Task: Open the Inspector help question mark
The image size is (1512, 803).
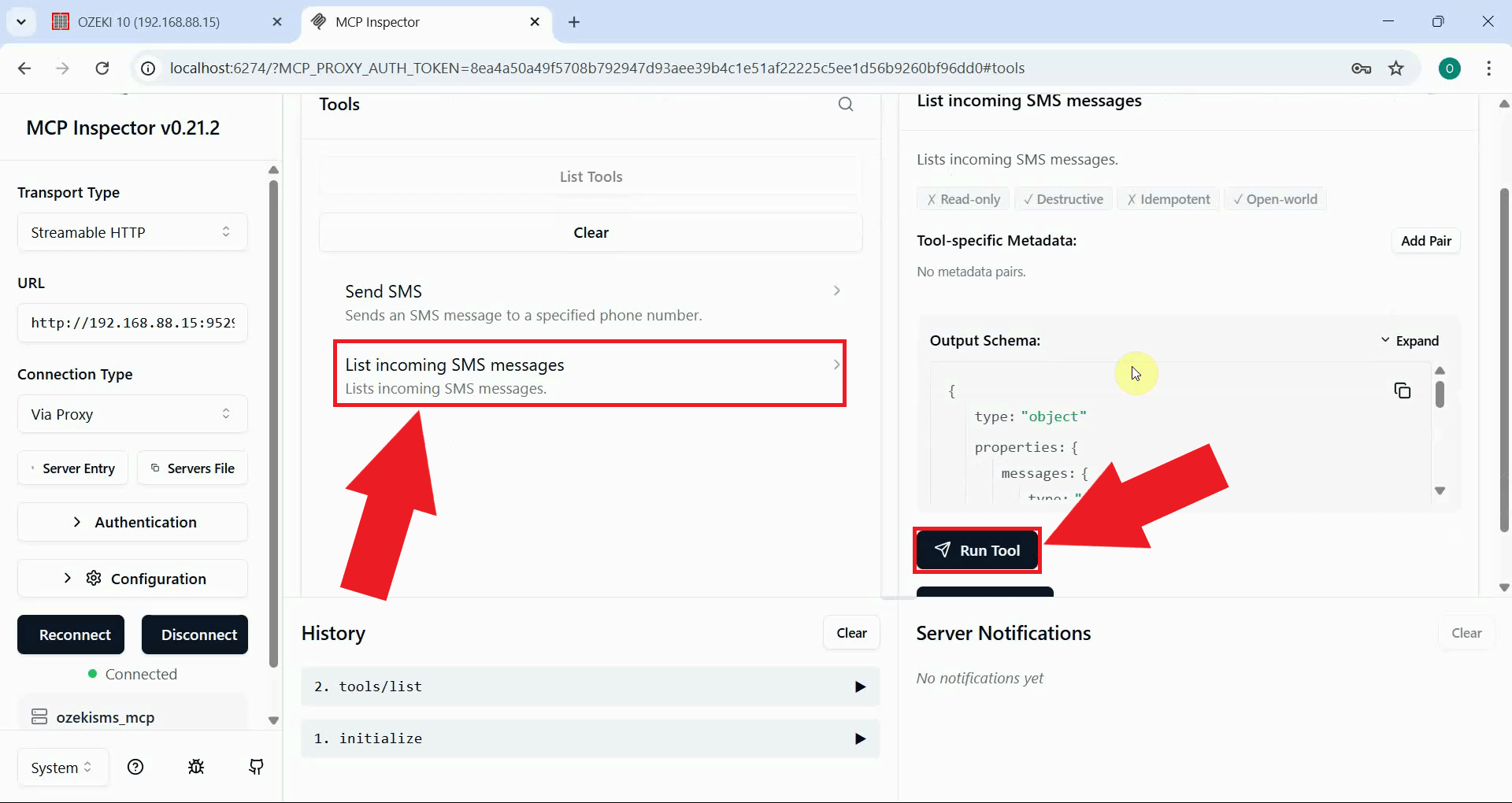Action: (x=135, y=767)
